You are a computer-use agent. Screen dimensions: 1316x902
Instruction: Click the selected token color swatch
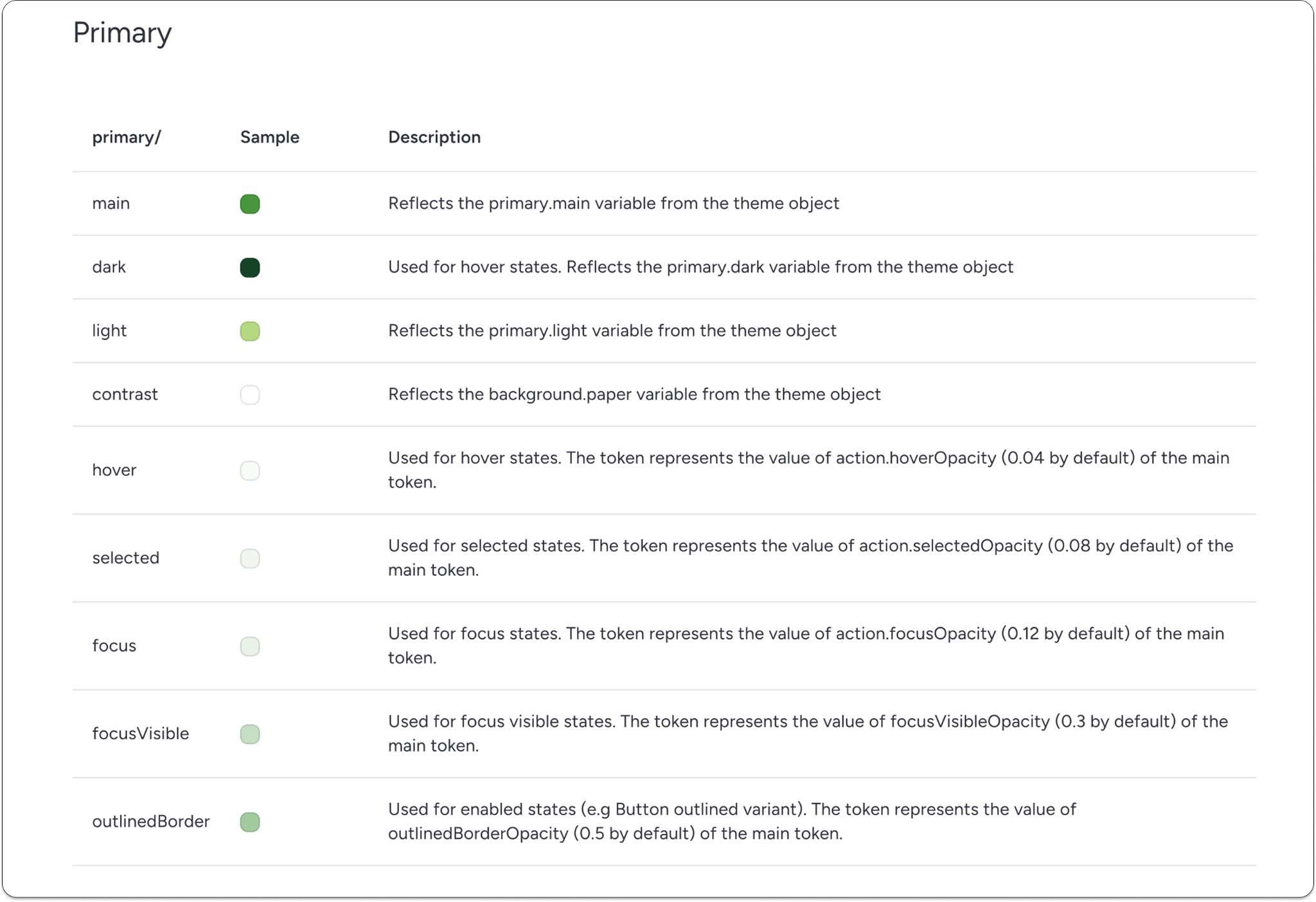249,558
